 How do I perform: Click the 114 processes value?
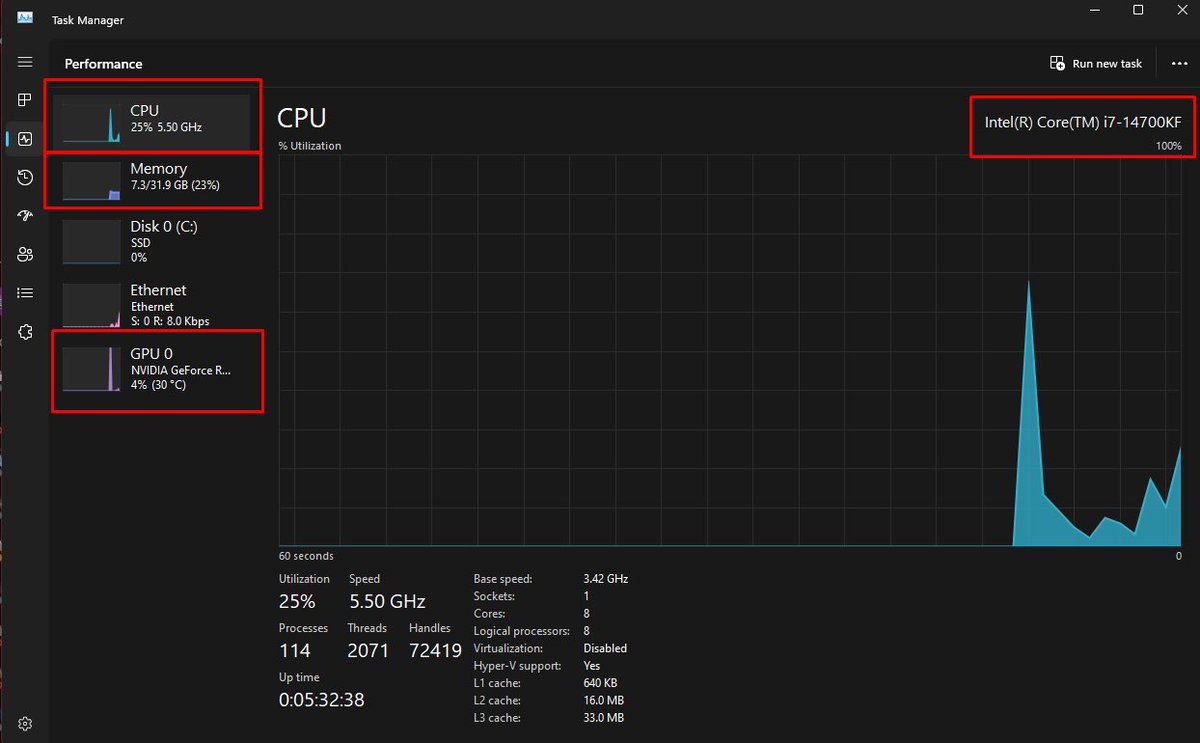[x=295, y=651]
